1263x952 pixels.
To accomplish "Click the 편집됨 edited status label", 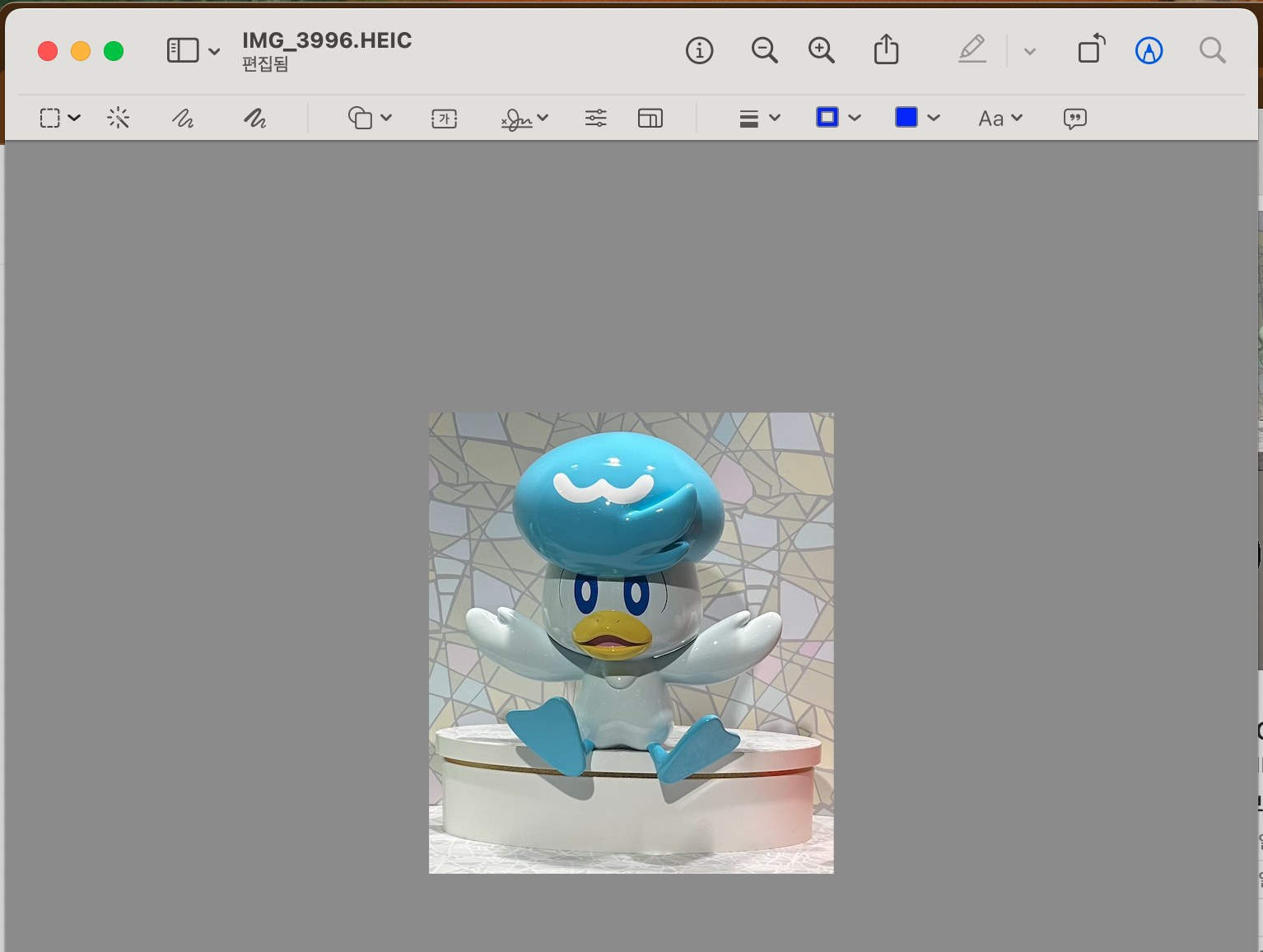I will pos(265,64).
